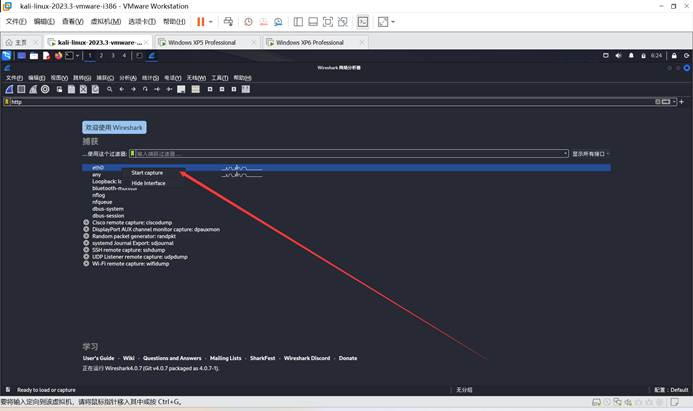Select UDP Listener remote capture udpdump option

(86, 257)
